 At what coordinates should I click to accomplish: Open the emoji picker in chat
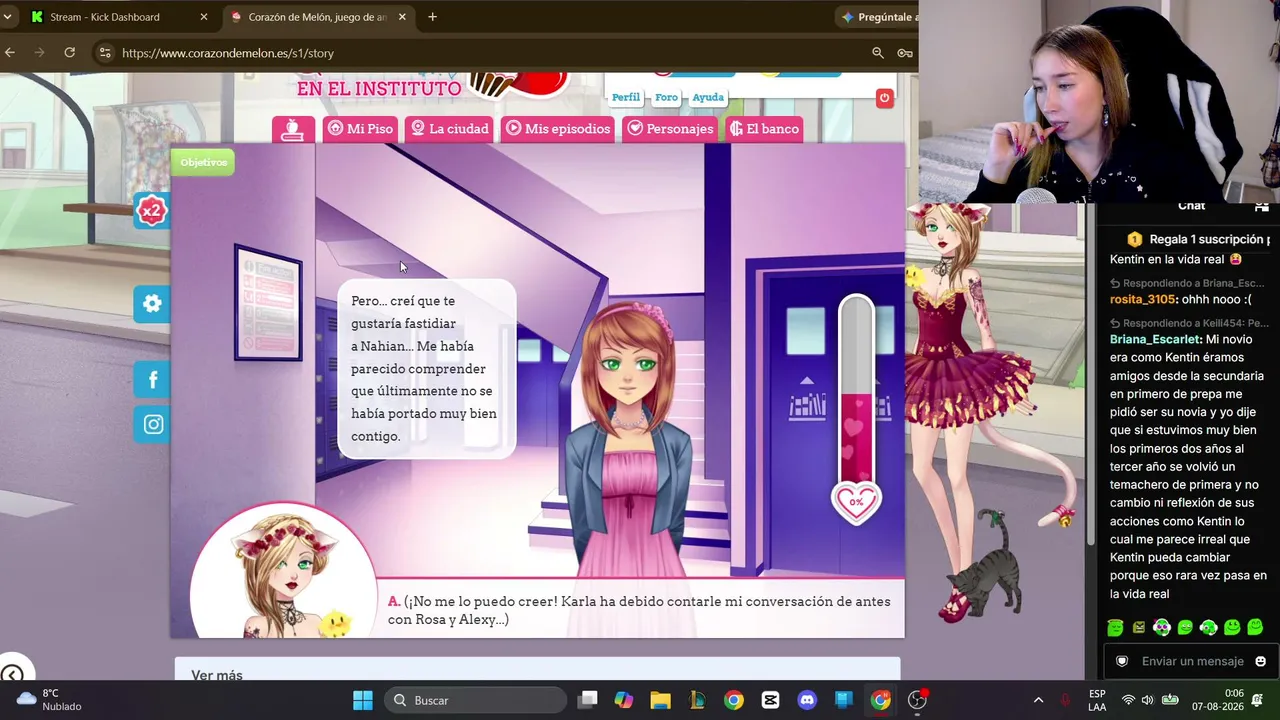coord(1260,661)
